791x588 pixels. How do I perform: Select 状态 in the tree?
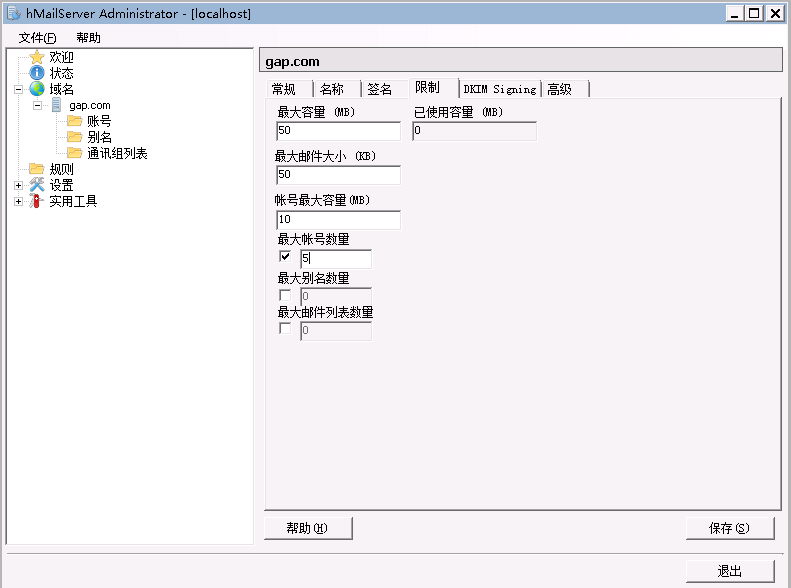click(x=62, y=74)
